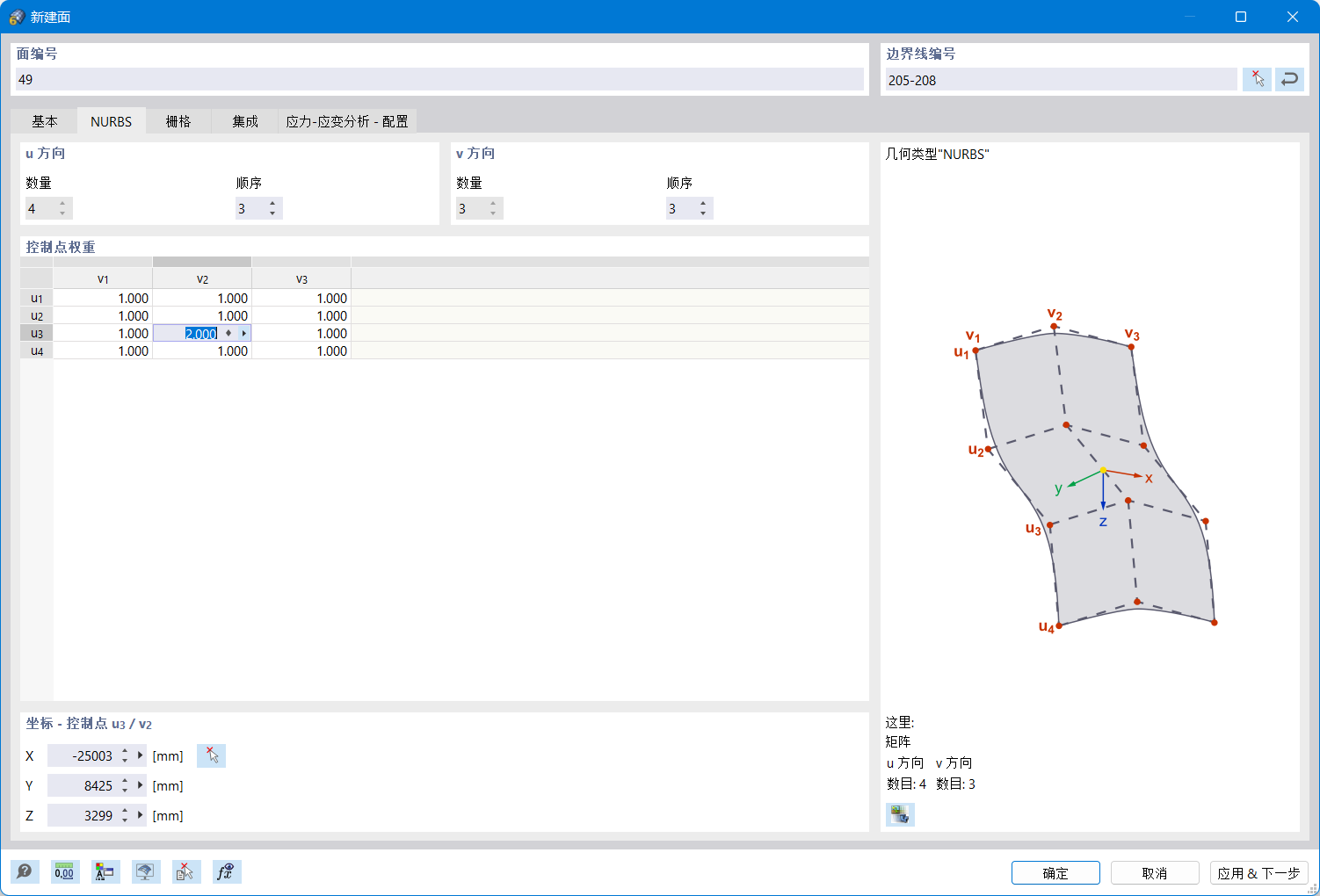Viewport: 1320px width, 896px height.
Task: Click the delete input toolbar icon
Action: [x=186, y=871]
